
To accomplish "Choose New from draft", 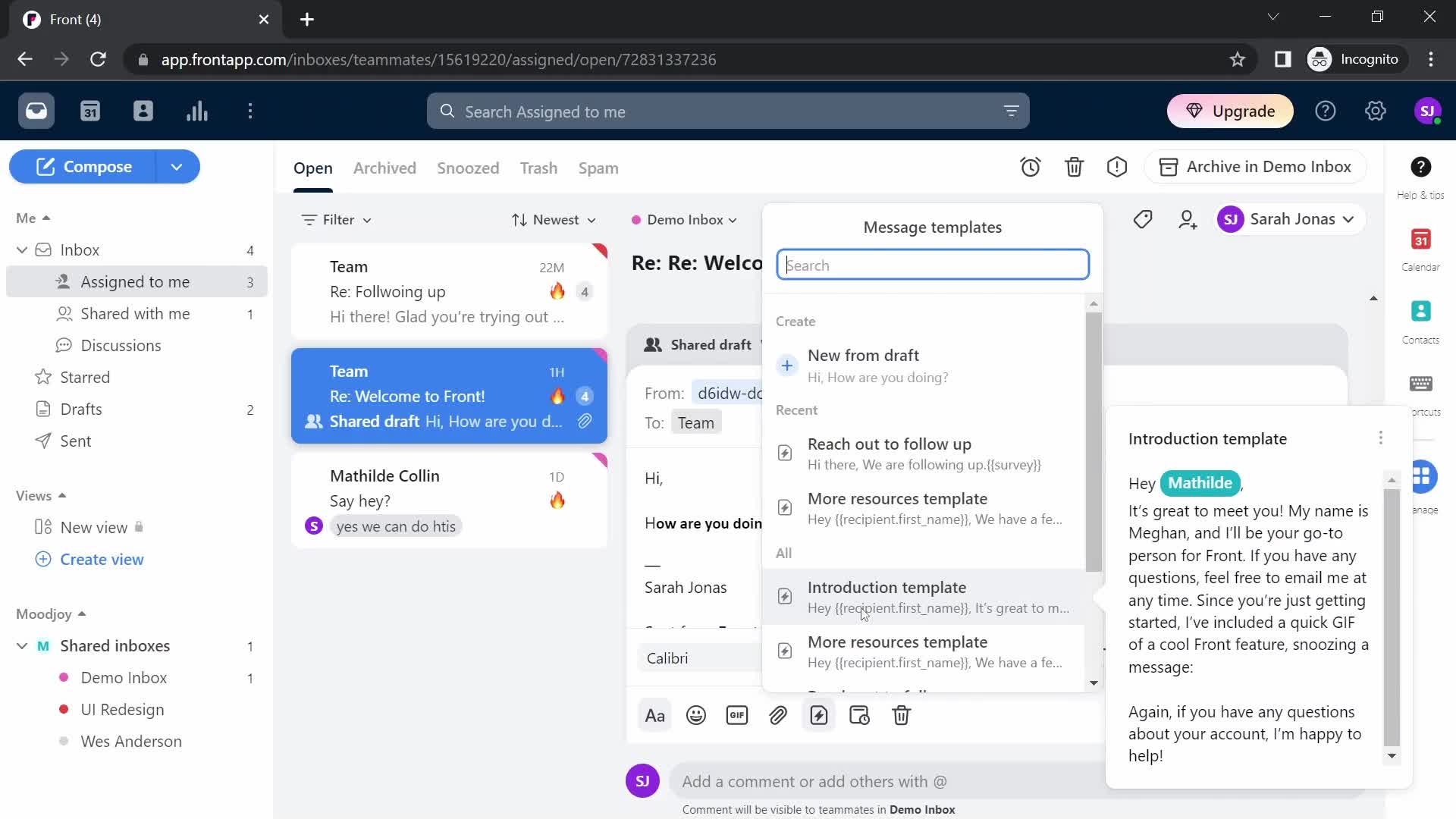I will [923, 366].
